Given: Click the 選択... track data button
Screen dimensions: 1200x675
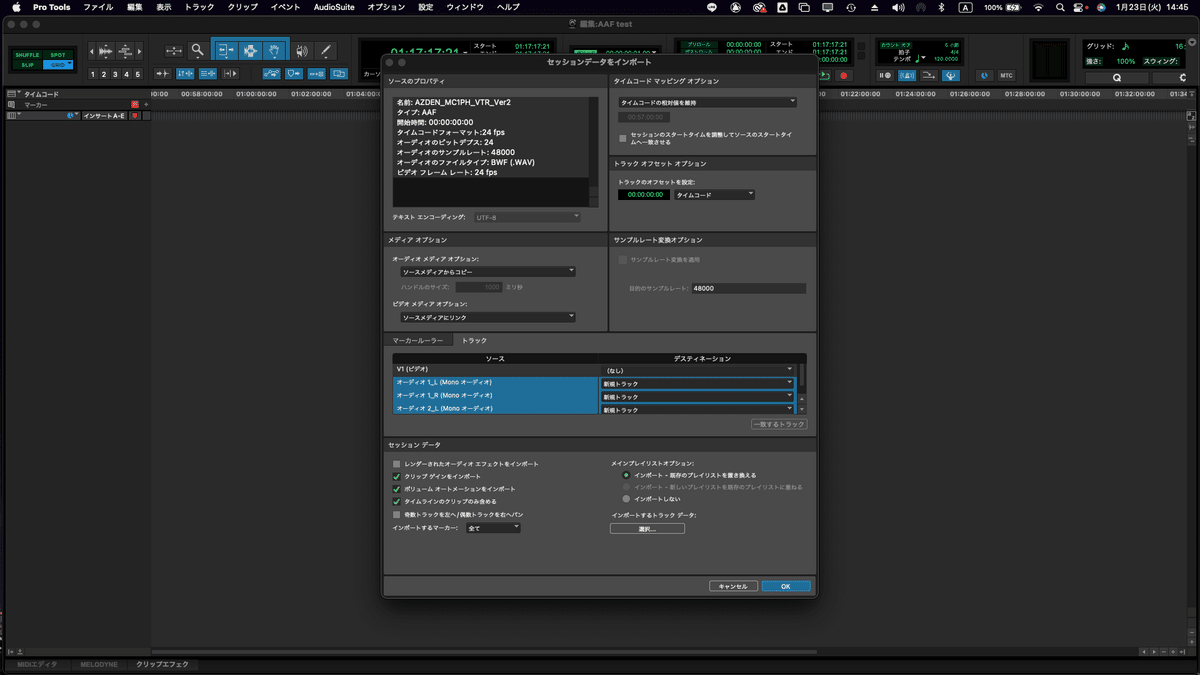Looking at the screenshot, I should click(647, 528).
